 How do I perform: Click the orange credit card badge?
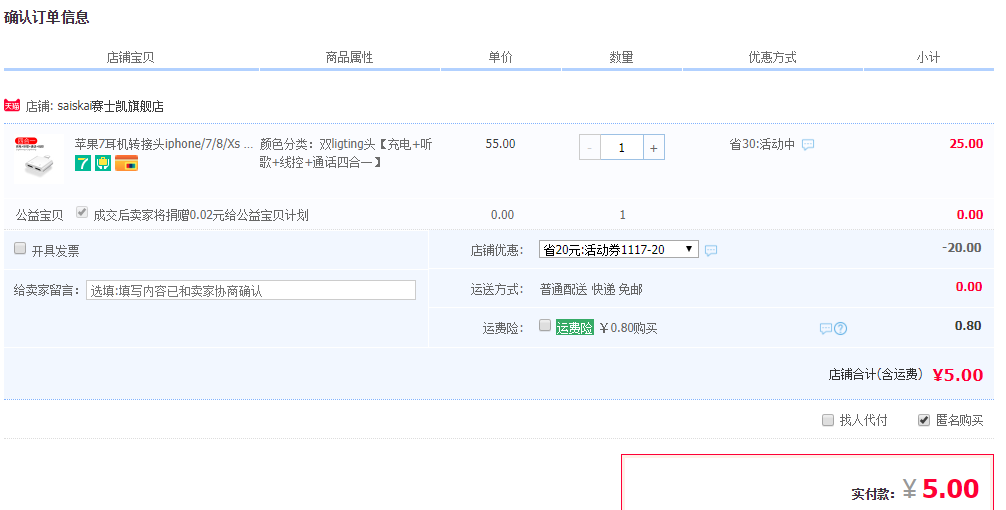point(126,163)
